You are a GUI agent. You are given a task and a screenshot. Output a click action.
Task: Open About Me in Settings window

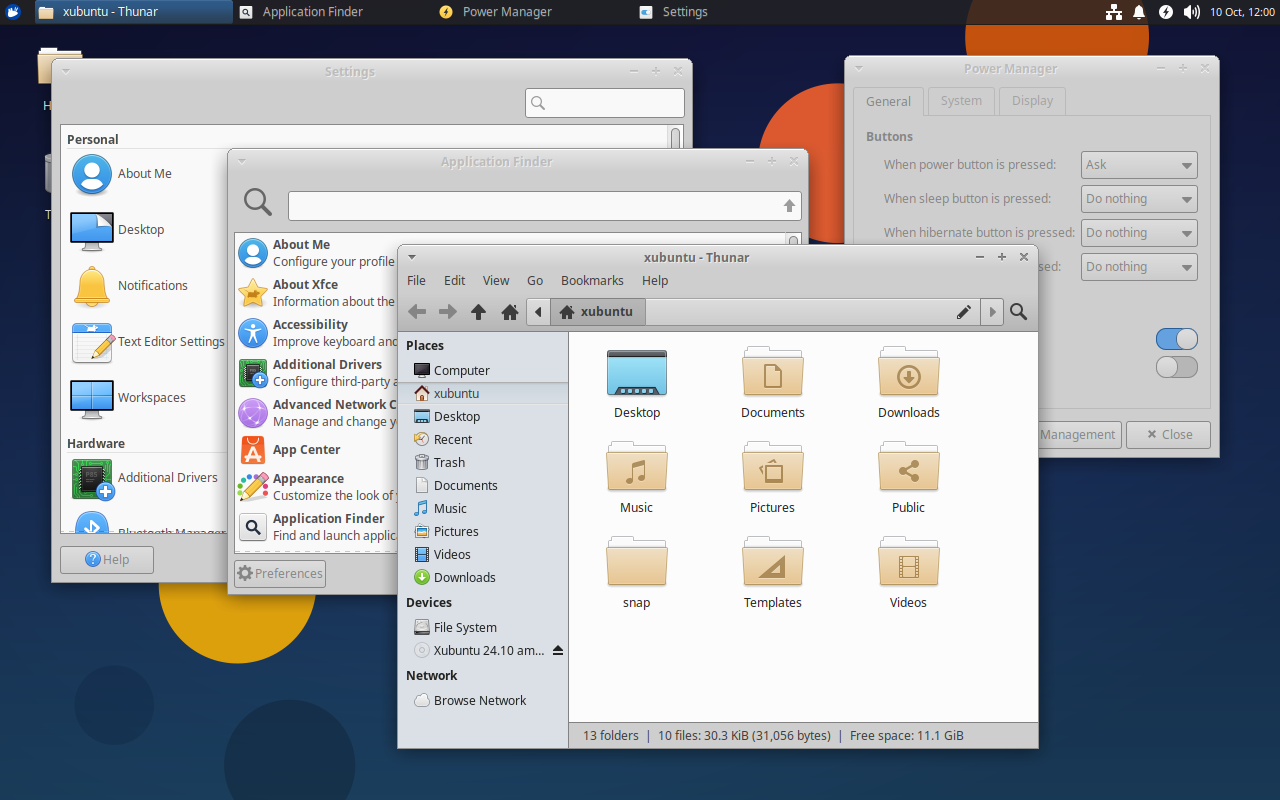[122, 174]
